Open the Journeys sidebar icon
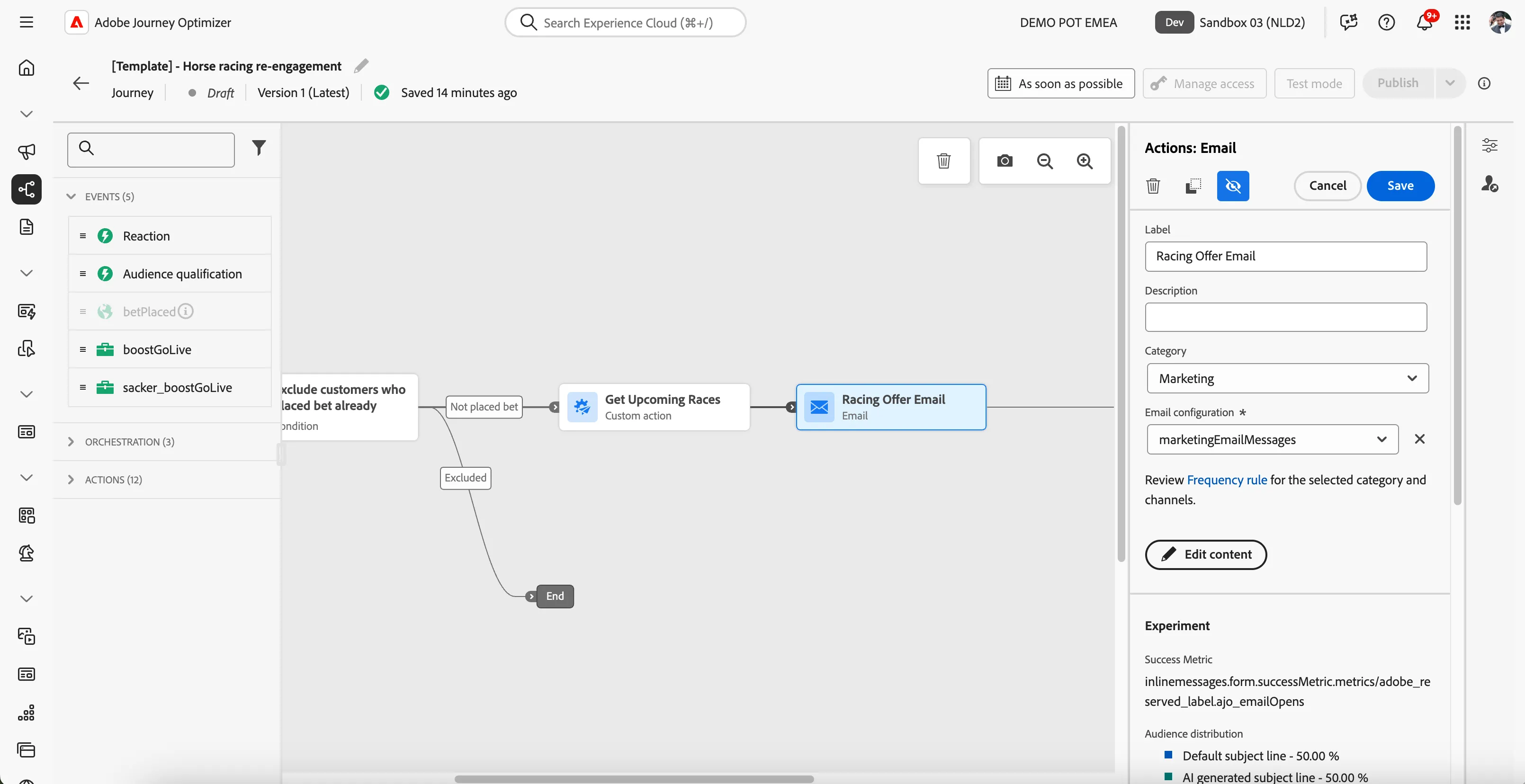This screenshot has width=1525, height=784. pyautogui.click(x=26, y=189)
